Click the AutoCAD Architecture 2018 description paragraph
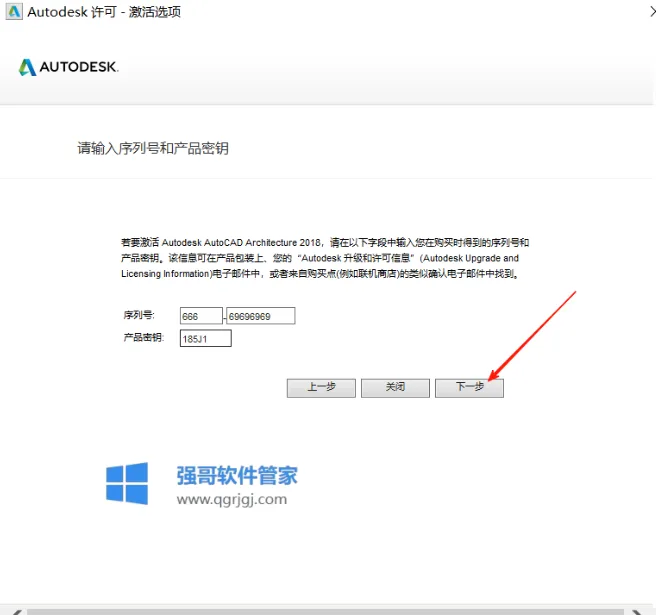This screenshot has height=615, width=656. coord(325,258)
